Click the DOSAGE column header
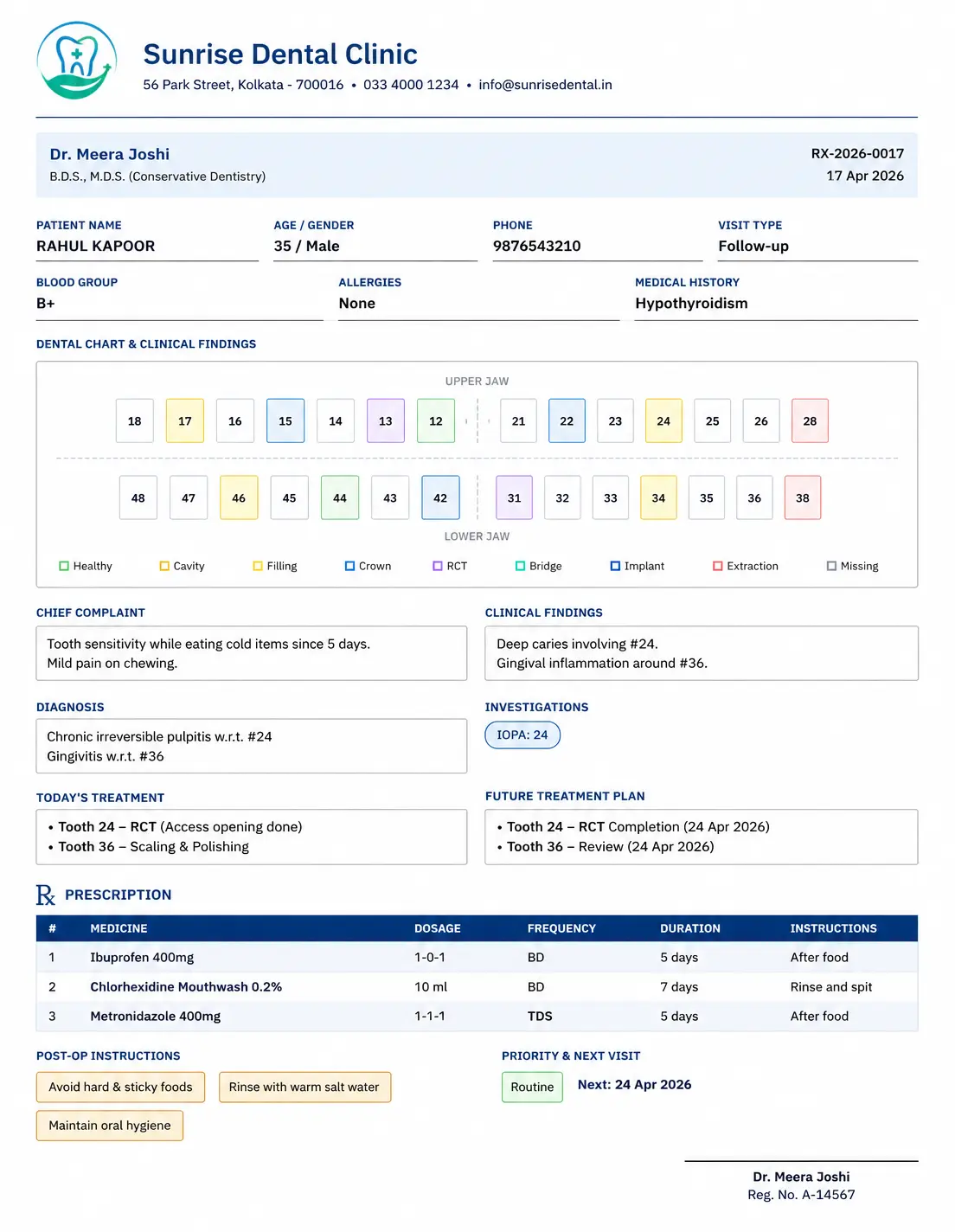This screenshot has height=1232, width=955. click(438, 928)
